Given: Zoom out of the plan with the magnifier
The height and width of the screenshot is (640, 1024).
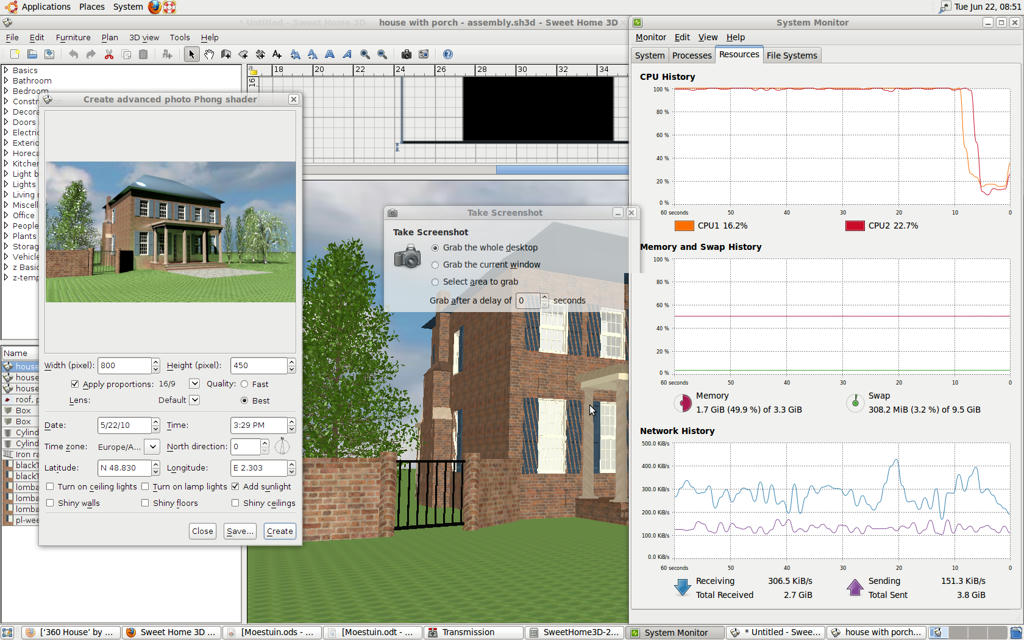Looking at the screenshot, I should pyautogui.click(x=382, y=54).
